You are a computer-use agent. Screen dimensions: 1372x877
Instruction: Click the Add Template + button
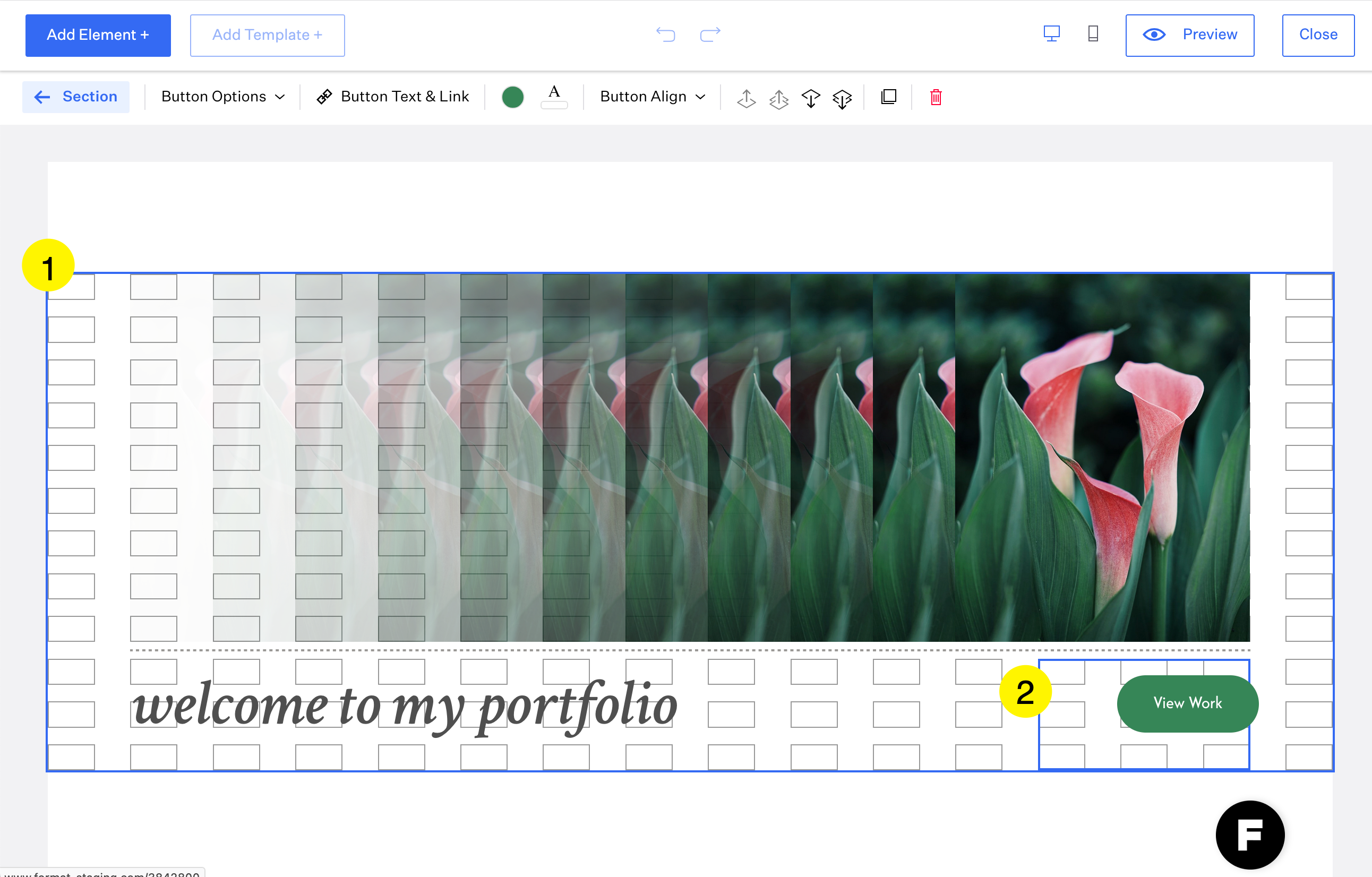point(267,36)
